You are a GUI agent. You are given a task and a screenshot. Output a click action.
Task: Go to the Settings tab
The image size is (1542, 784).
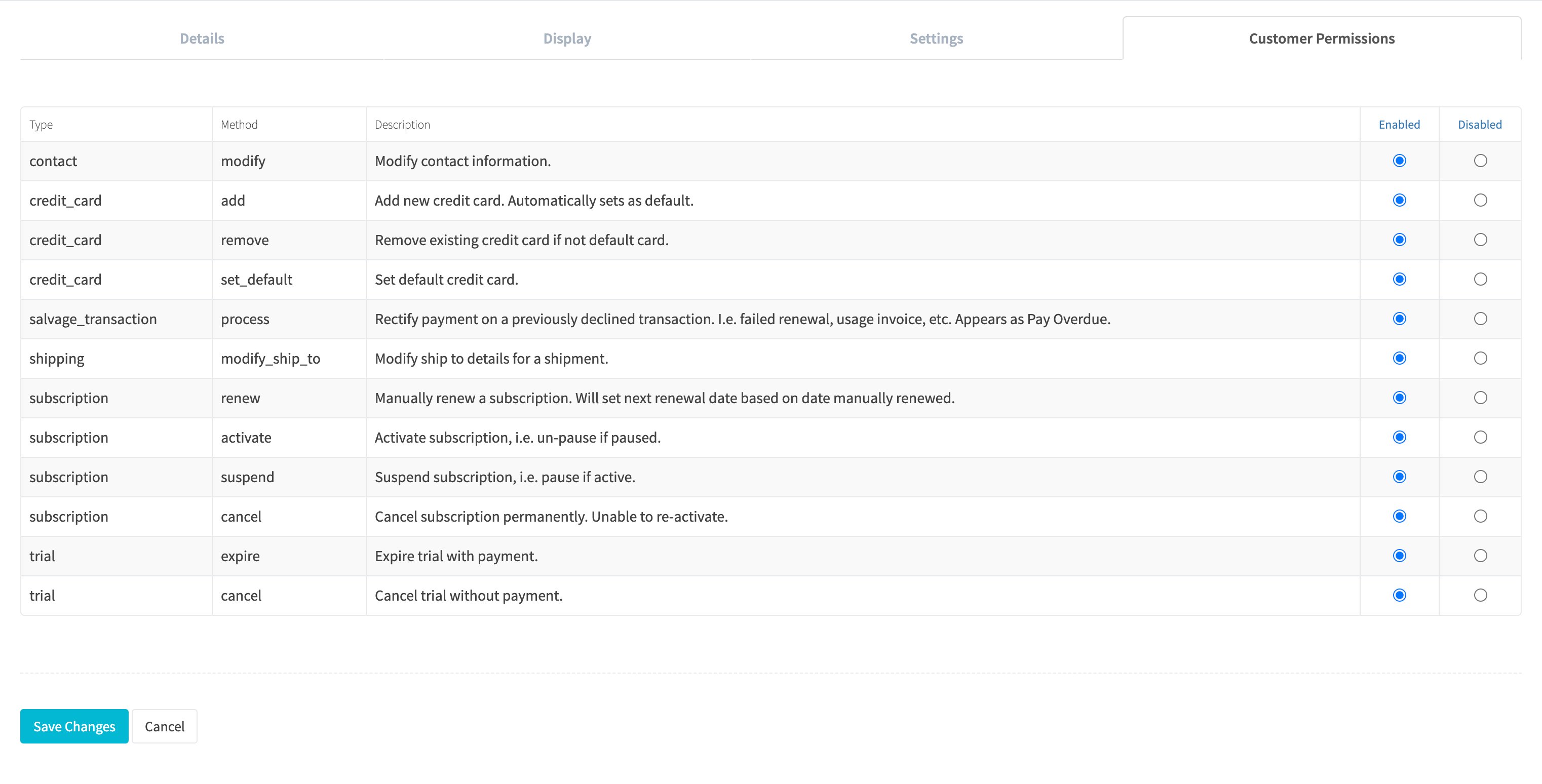pyautogui.click(x=936, y=38)
